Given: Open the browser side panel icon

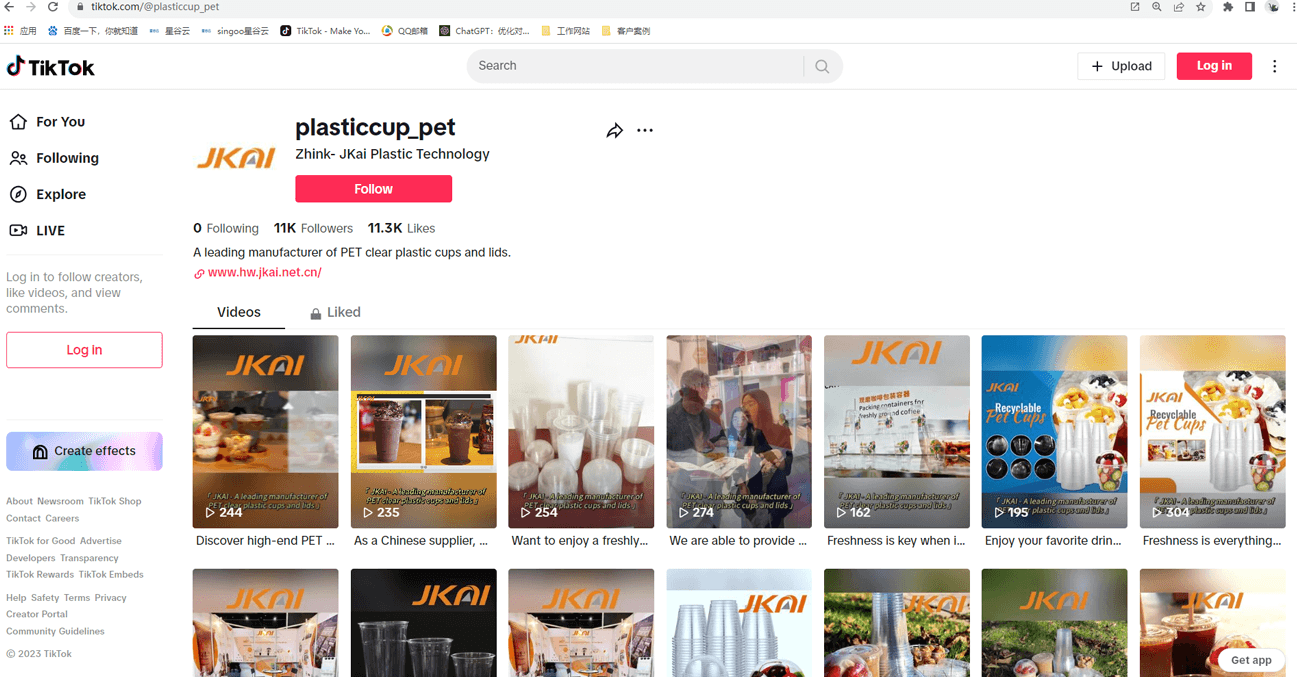Looking at the screenshot, I should pos(1250,7).
